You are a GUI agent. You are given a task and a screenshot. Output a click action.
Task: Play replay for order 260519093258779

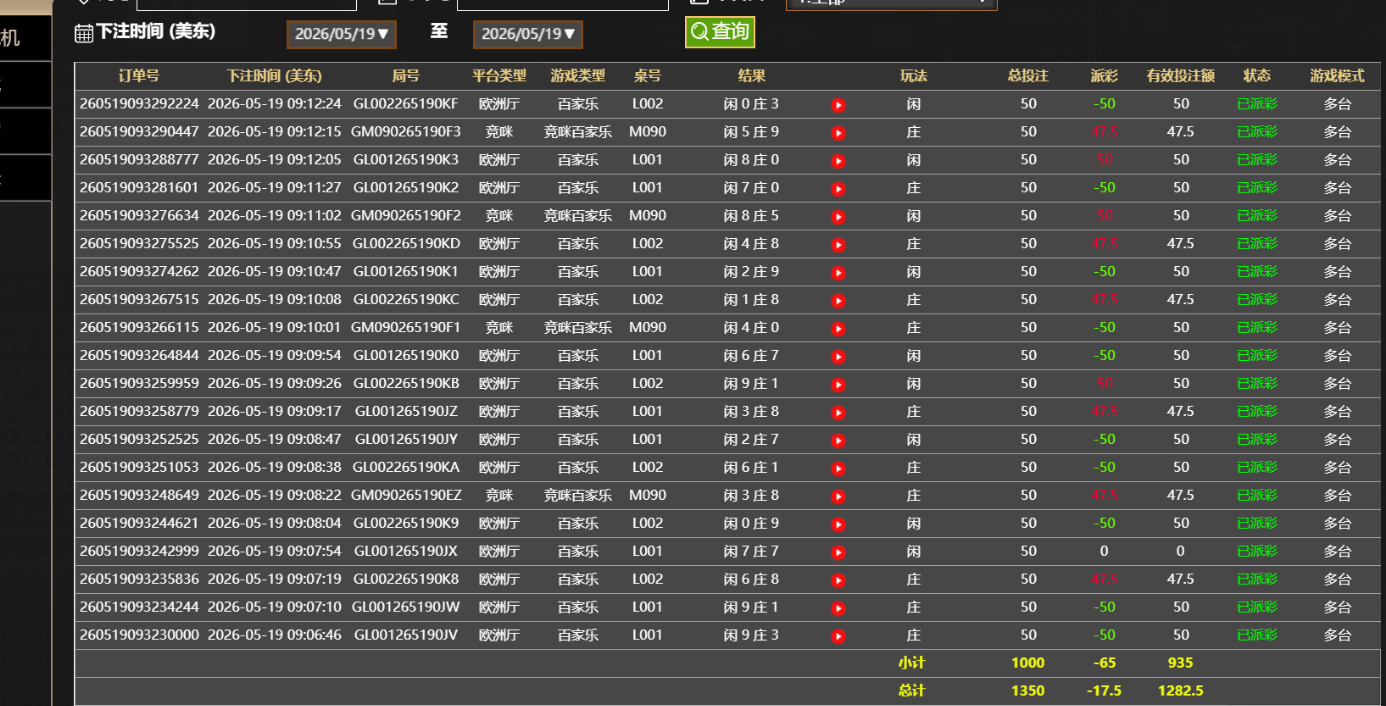pyautogui.click(x=838, y=413)
